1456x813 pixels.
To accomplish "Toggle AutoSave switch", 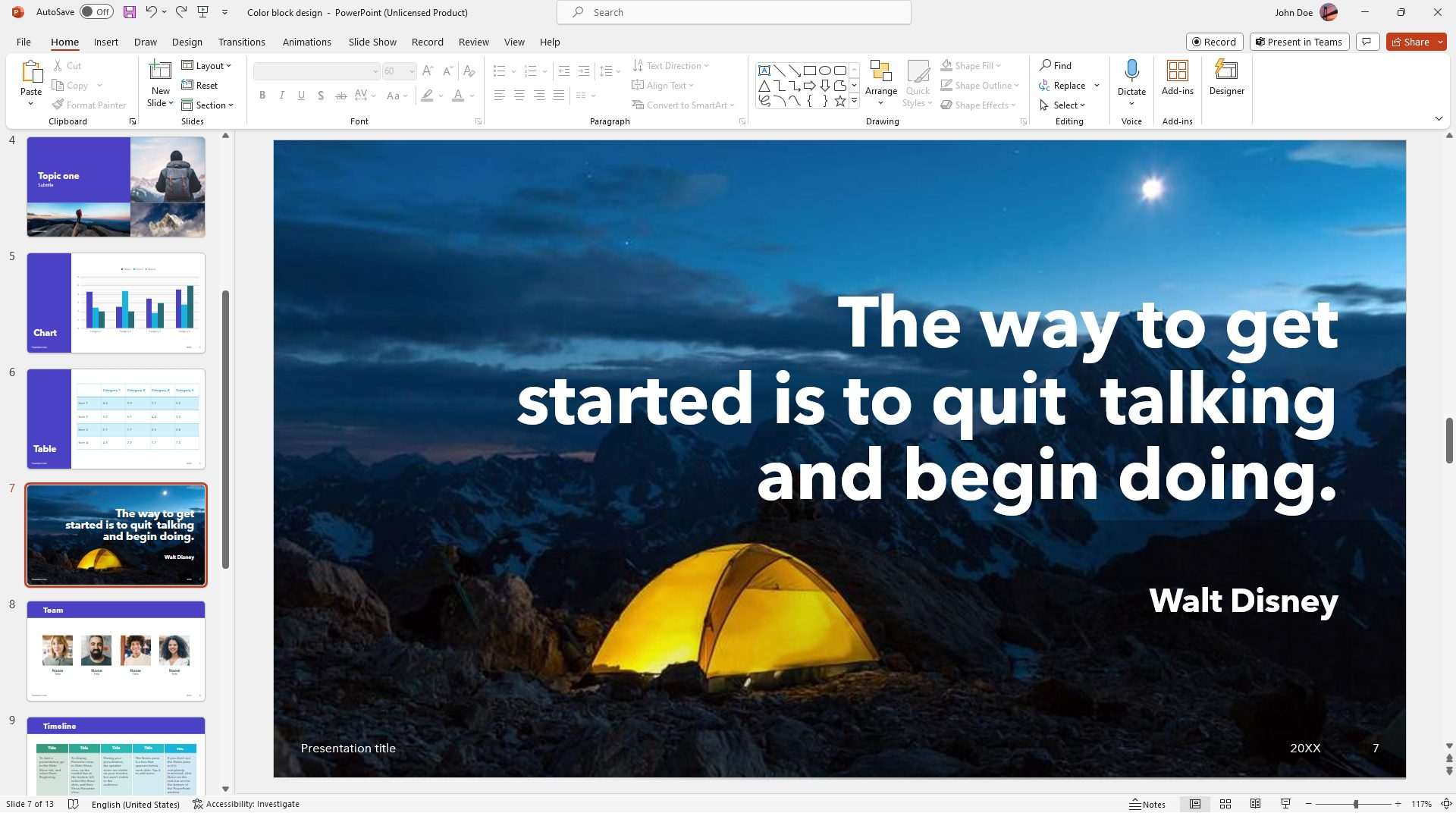I will click(x=96, y=12).
